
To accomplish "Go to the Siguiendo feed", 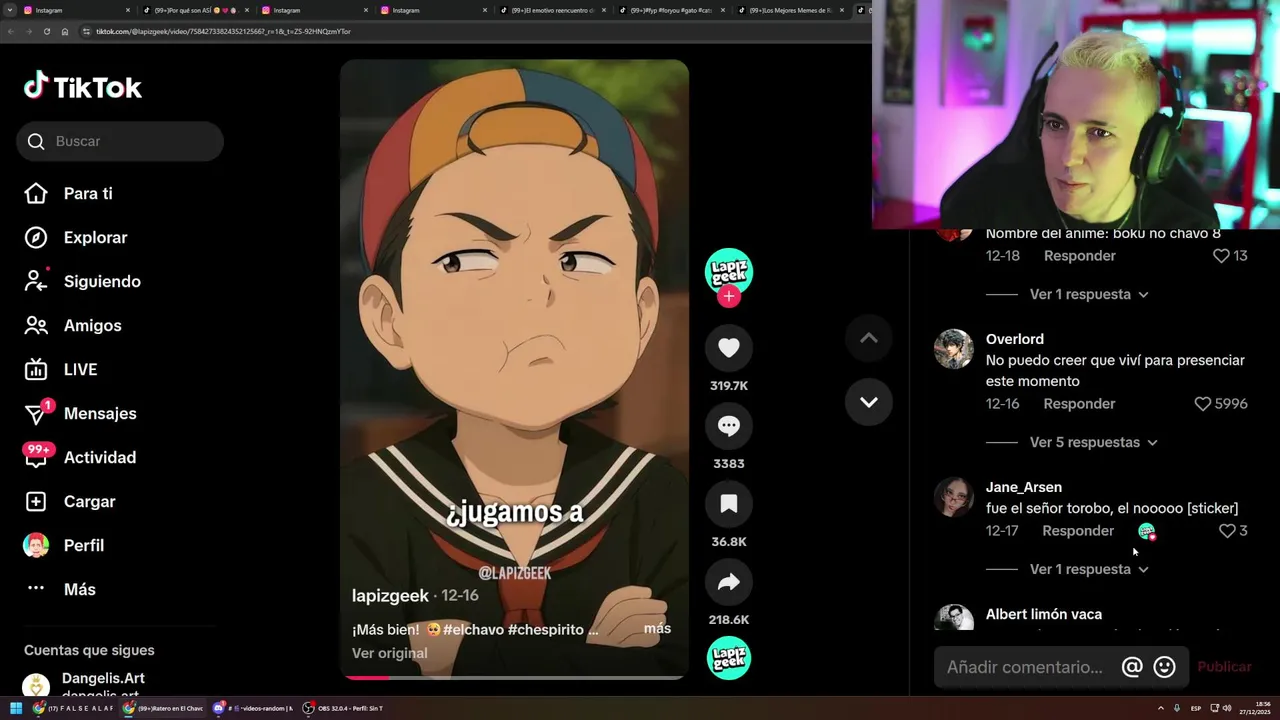I will coord(82,281).
